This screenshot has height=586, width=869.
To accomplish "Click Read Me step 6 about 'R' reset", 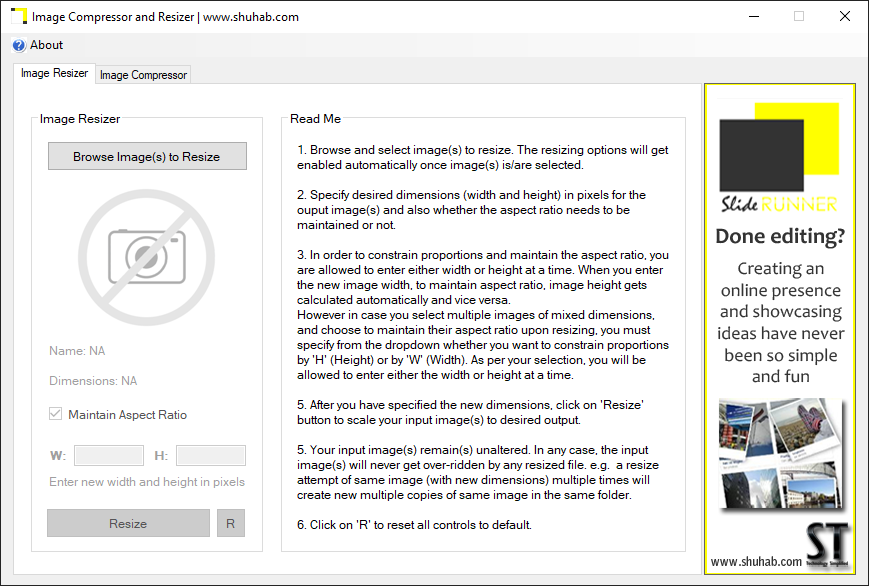I will (415, 524).
